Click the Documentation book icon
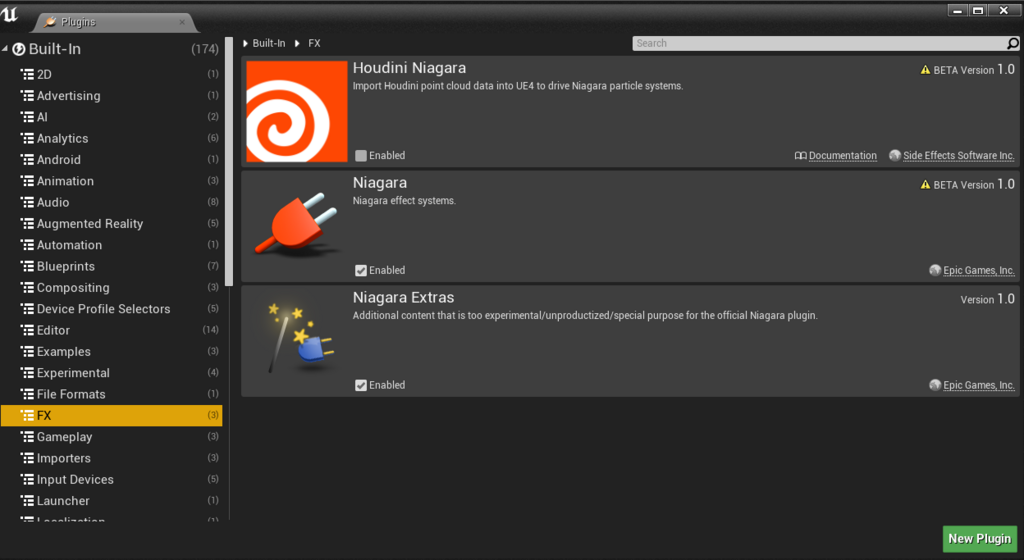 click(800, 155)
